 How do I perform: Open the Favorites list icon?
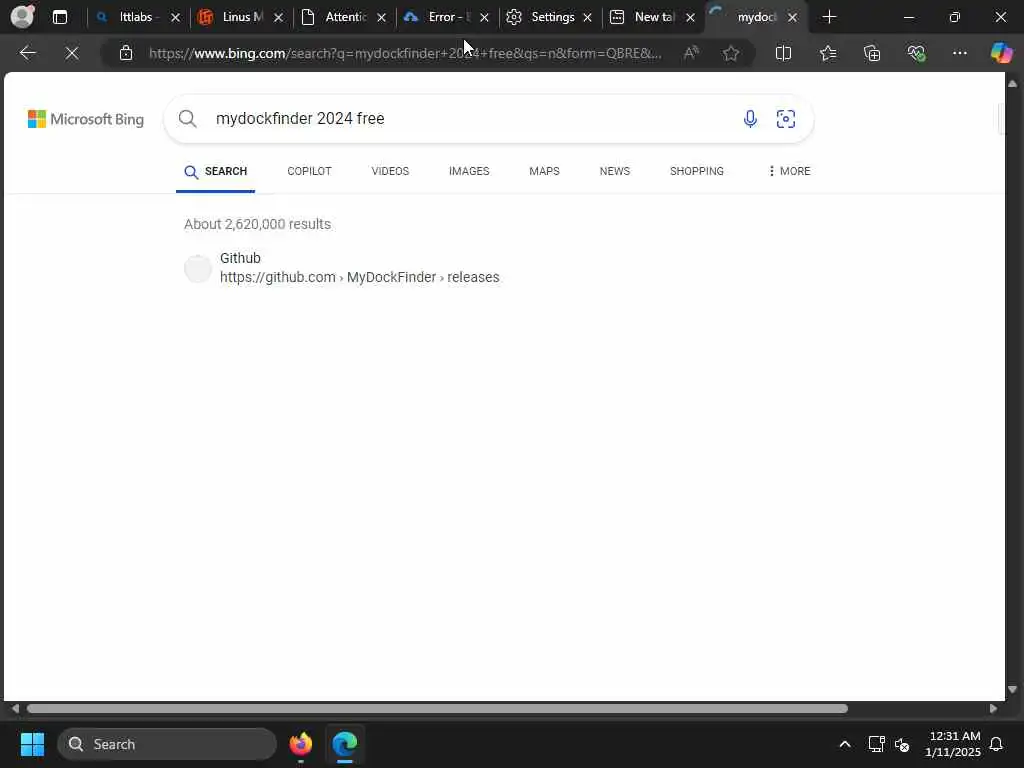click(x=827, y=53)
